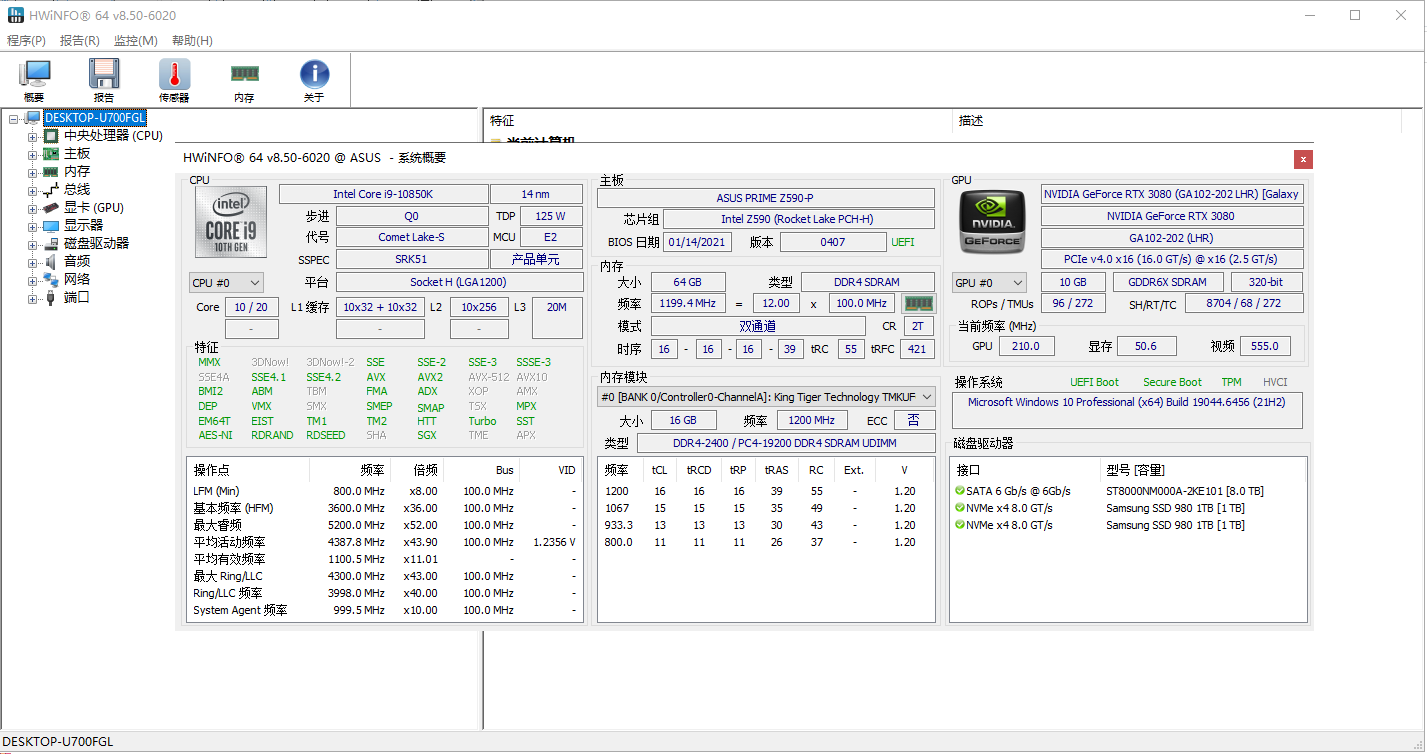Expand the 显卡 (GPU) tree node
Viewport: 1427px width, 754px height.
point(32,208)
